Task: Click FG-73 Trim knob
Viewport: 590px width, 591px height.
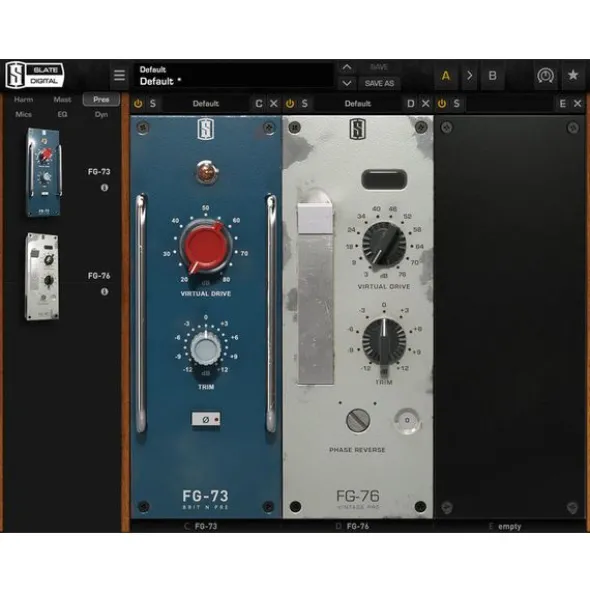Action: 205,348
